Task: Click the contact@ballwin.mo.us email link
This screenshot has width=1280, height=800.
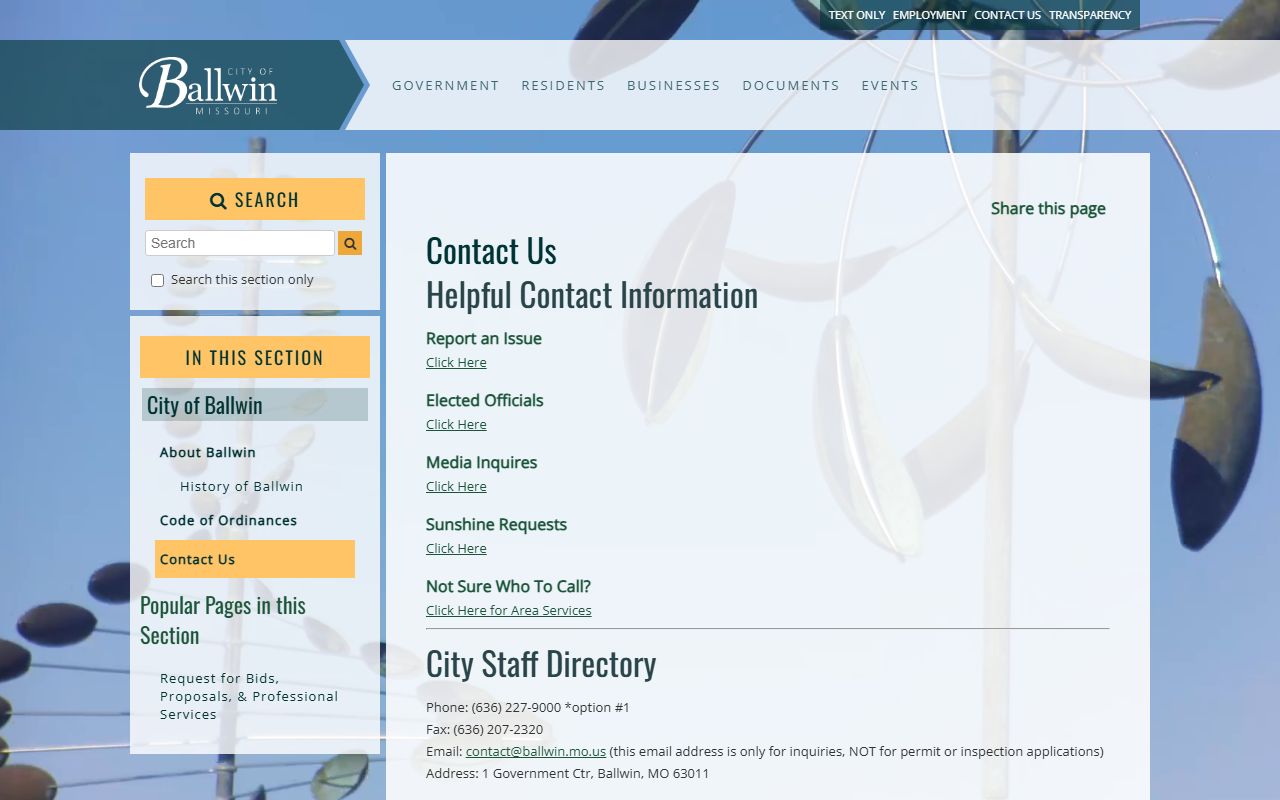Action: tap(536, 751)
